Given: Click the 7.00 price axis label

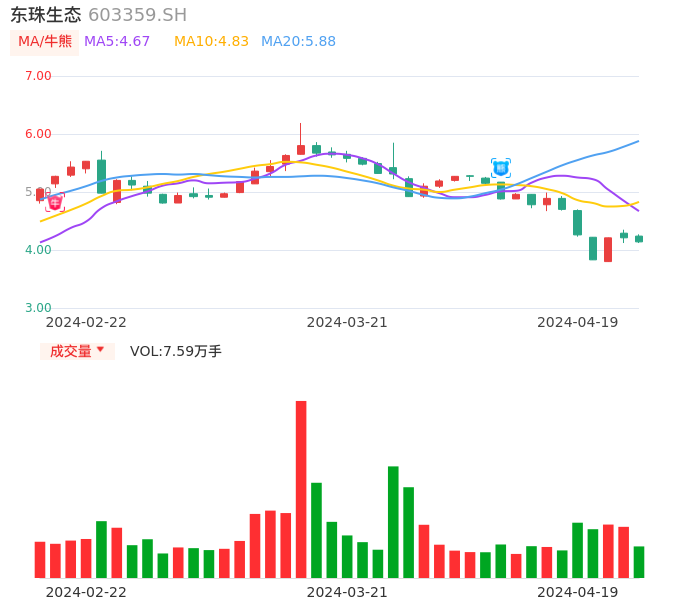Looking at the screenshot, I should coord(38,76).
